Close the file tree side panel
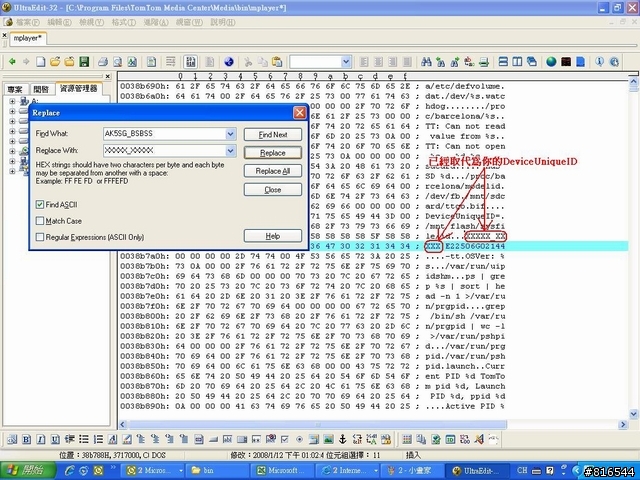 click(x=107, y=76)
